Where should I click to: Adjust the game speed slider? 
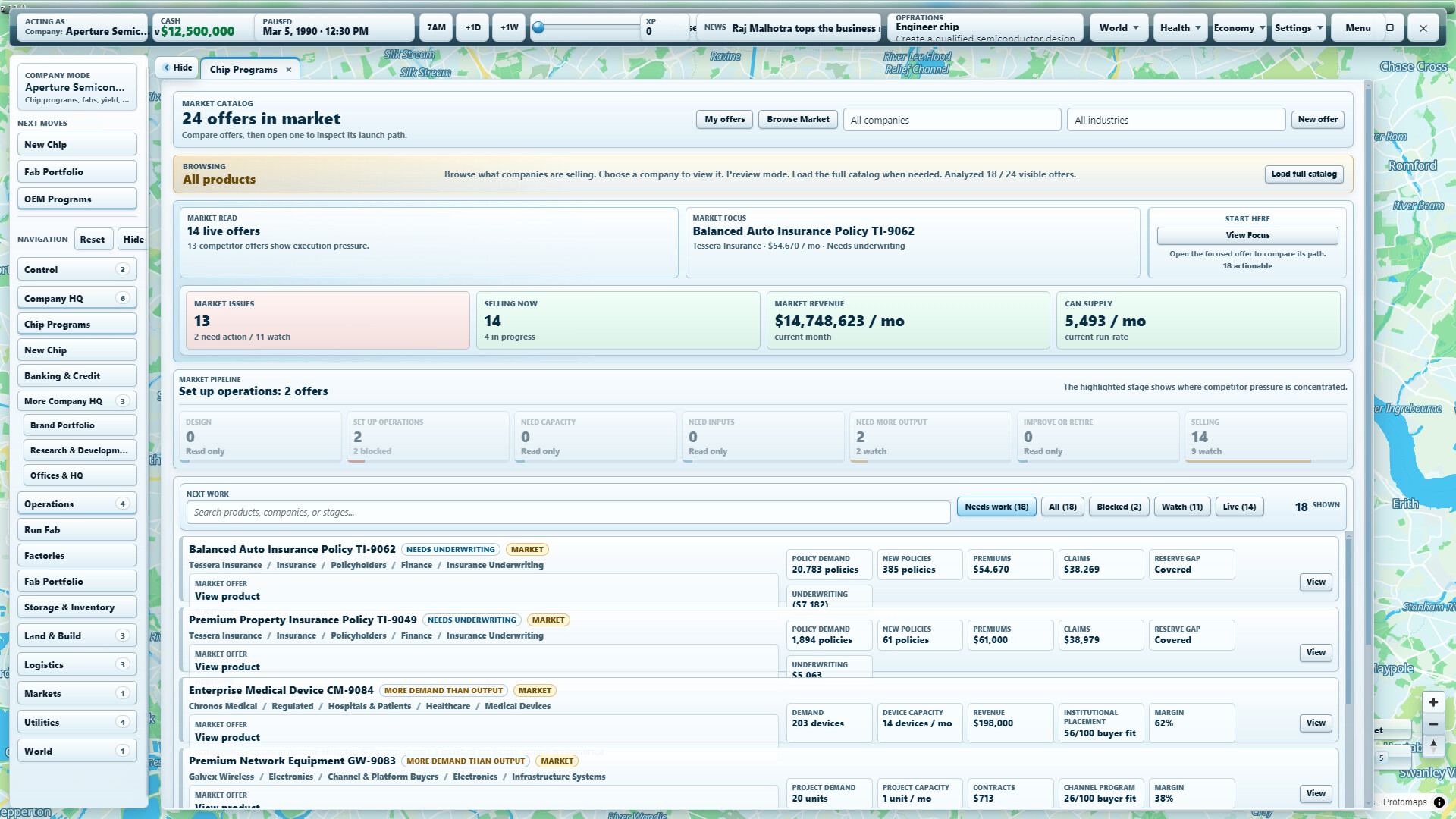[585, 28]
